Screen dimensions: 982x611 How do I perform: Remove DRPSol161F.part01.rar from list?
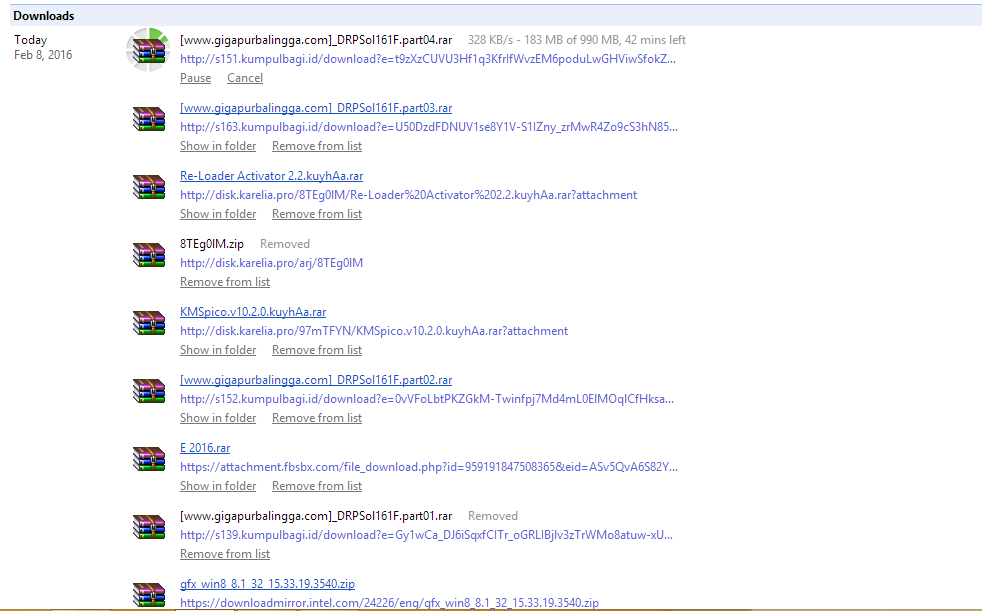coord(225,554)
